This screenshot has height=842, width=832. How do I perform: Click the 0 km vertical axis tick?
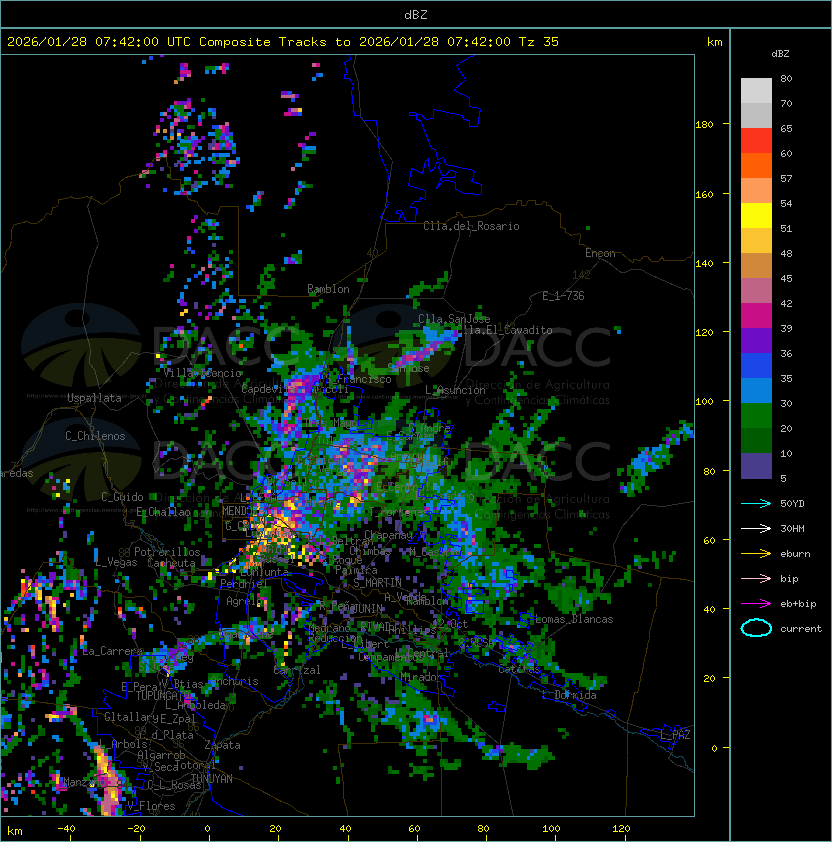[714, 748]
